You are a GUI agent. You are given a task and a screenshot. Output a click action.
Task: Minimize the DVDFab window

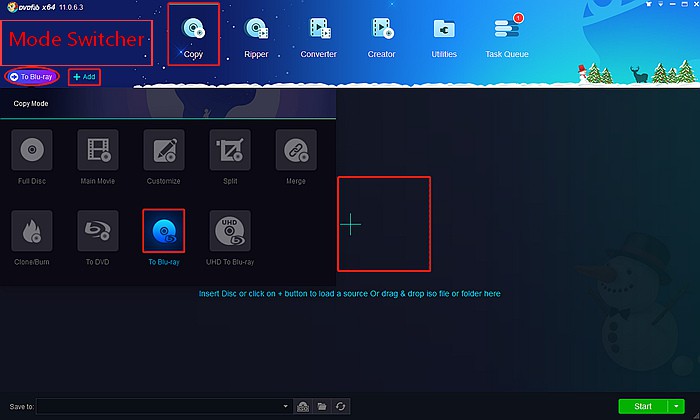[673, 4]
